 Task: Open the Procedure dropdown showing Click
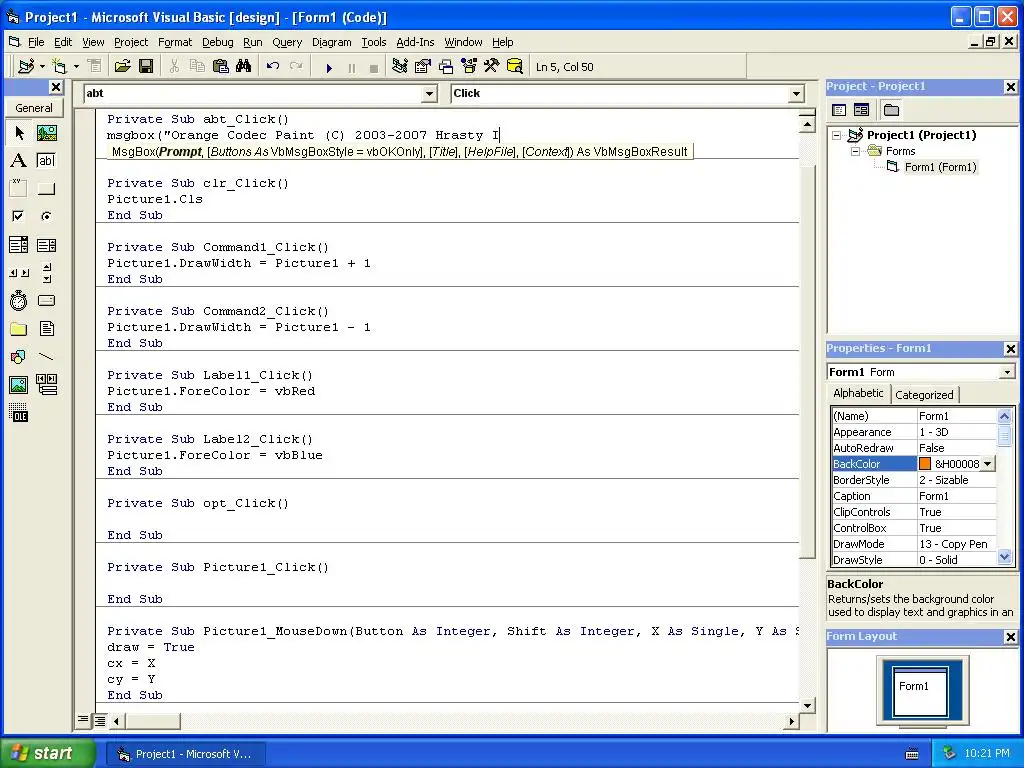pos(796,93)
